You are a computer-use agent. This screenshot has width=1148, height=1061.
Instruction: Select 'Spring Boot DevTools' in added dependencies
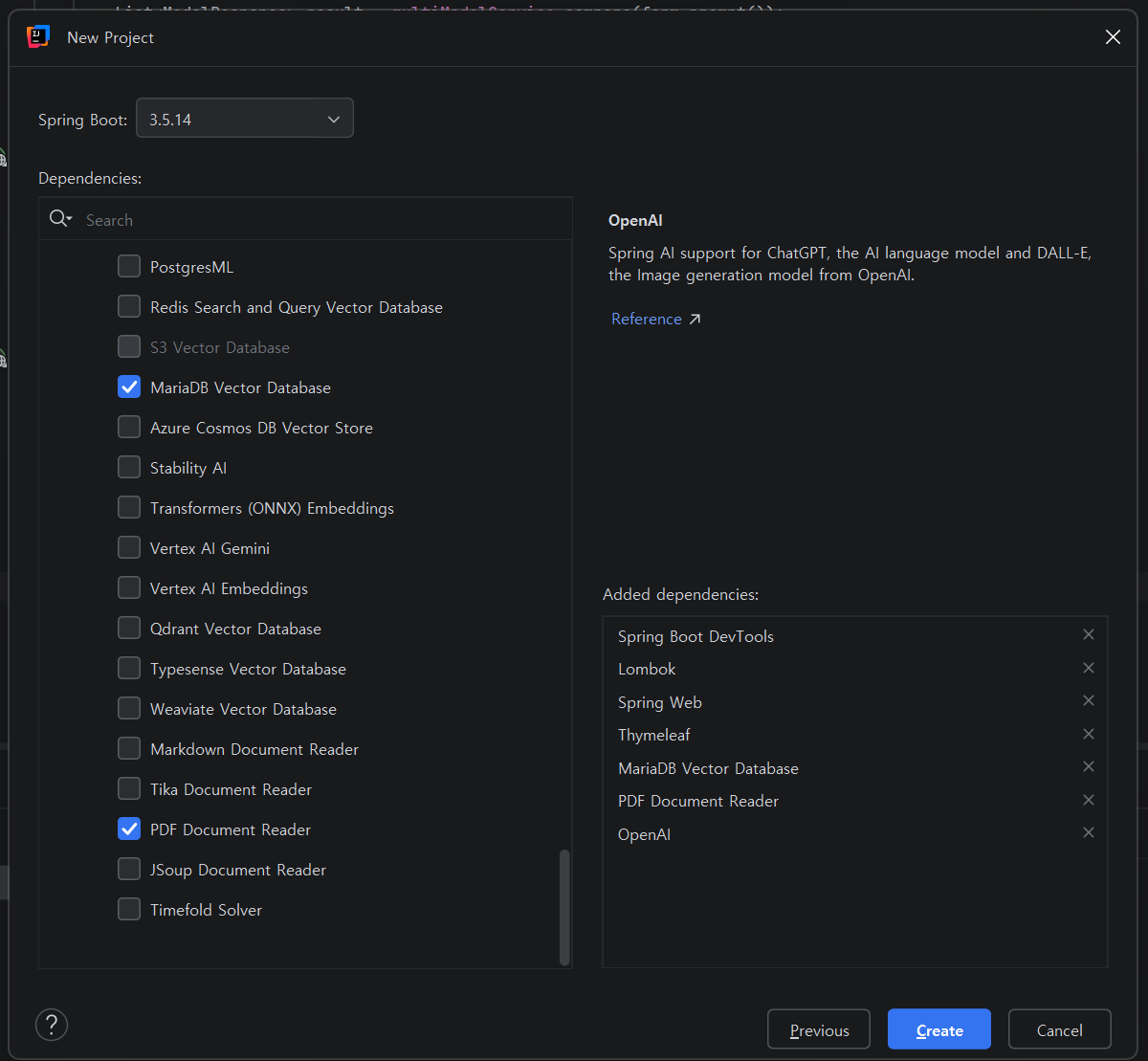coord(695,636)
